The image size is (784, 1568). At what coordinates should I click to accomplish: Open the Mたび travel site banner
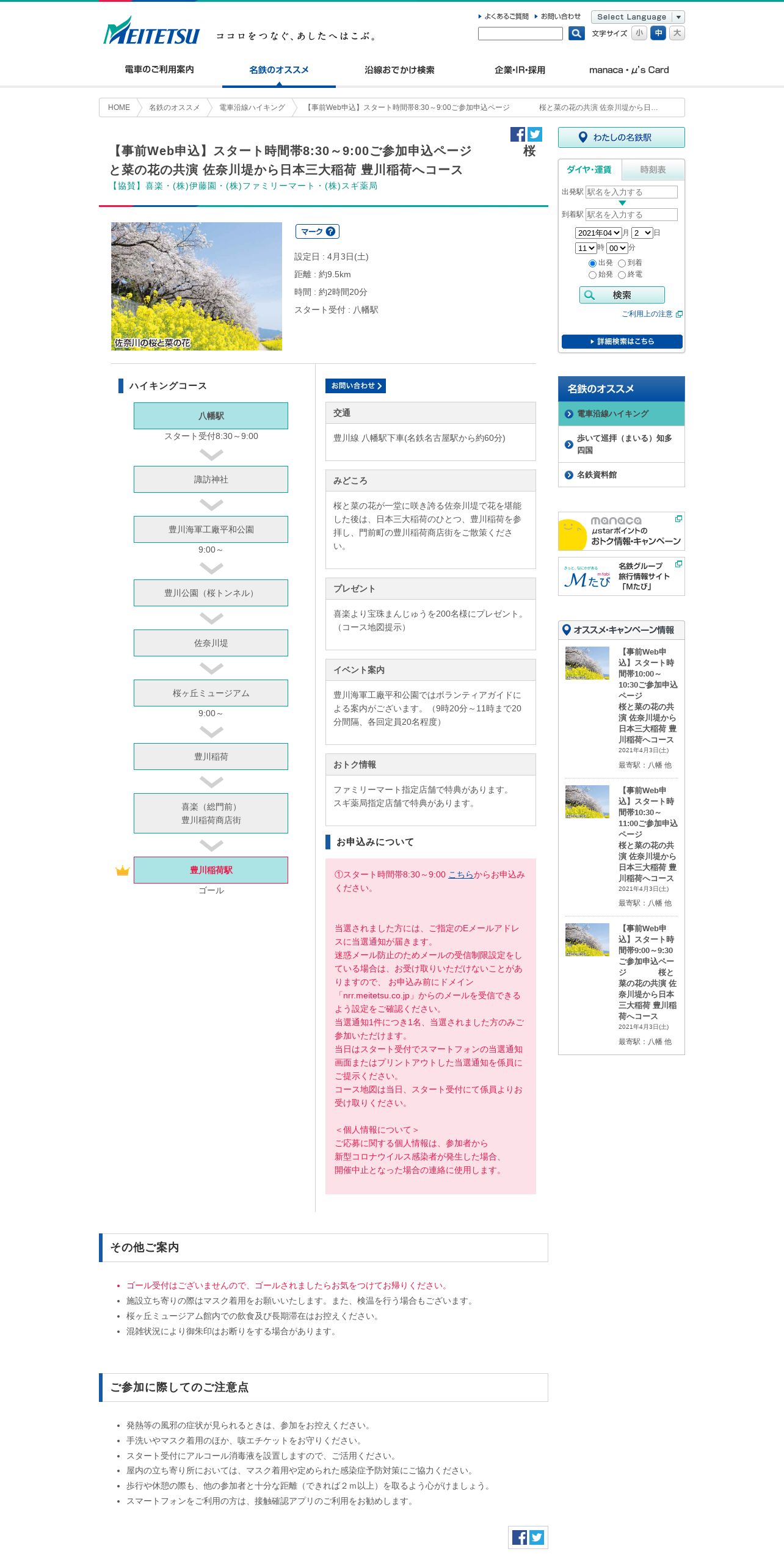click(622, 576)
